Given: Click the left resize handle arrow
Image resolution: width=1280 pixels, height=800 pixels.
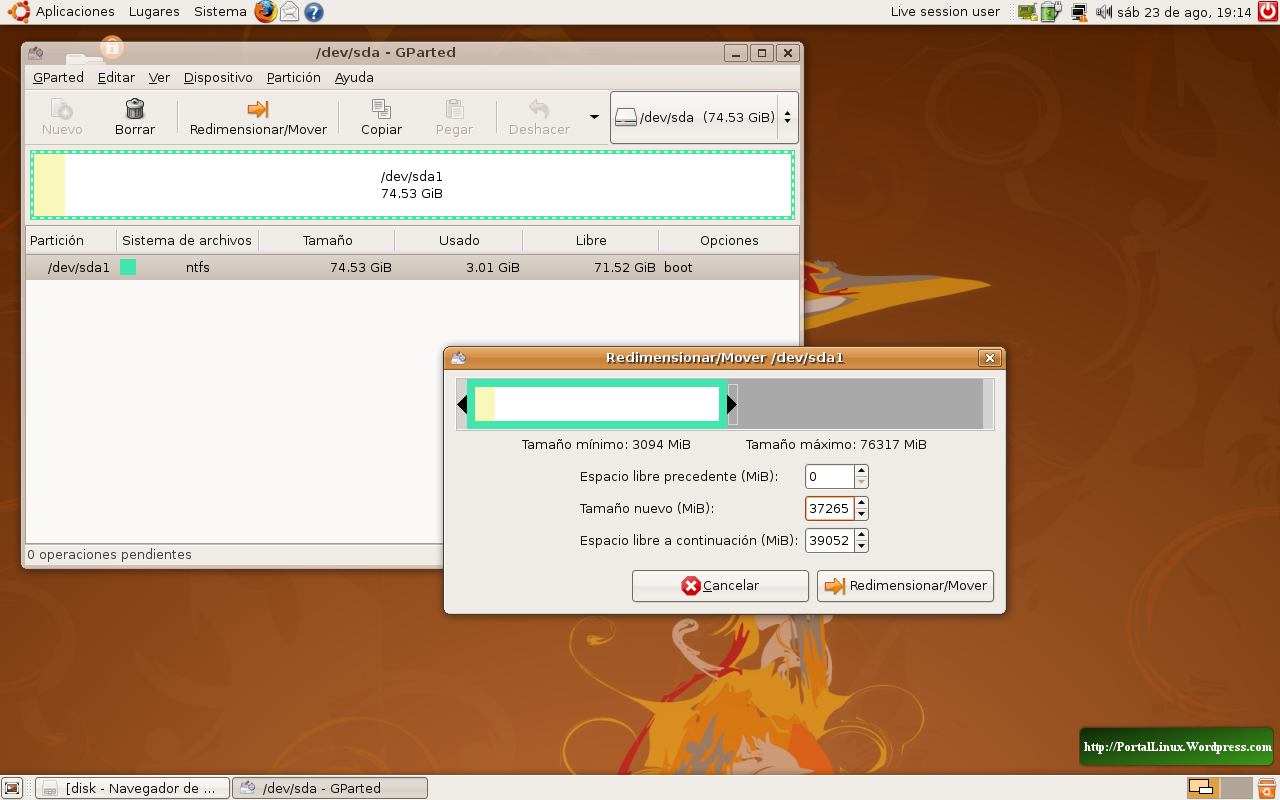Looking at the screenshot, I should click(462, 404).
